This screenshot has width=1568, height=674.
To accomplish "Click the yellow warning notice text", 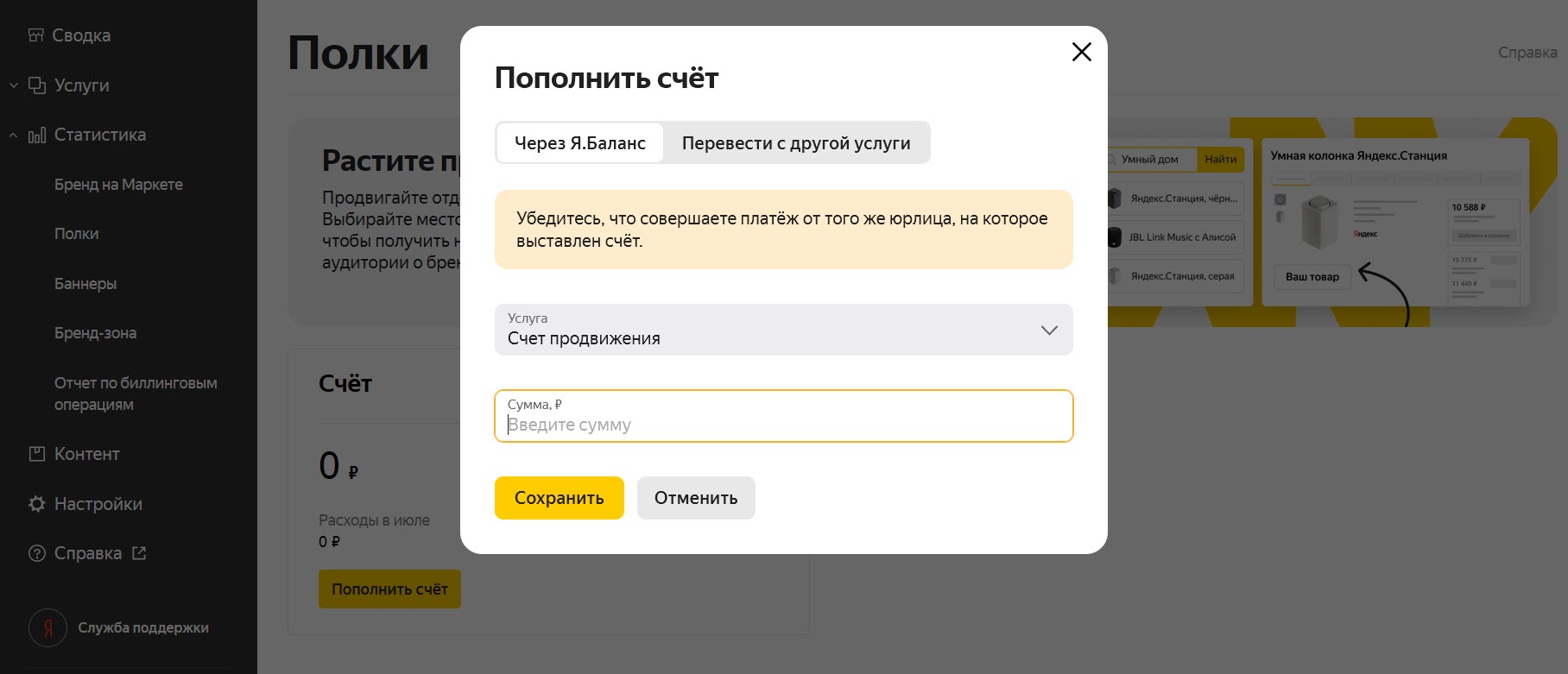I will tap(782, 230).
